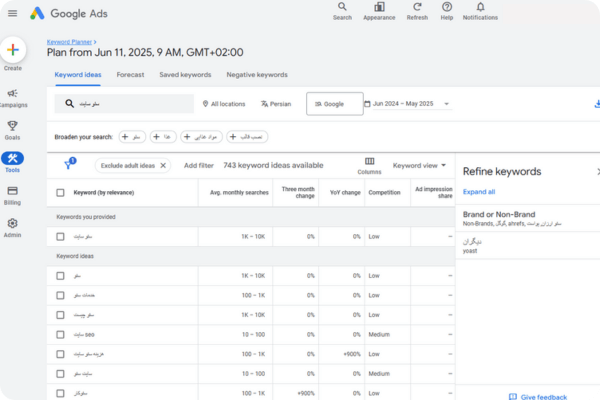600x400 pixels.
Task: Open Billing in the sidebar
Action: pos(13,196)
